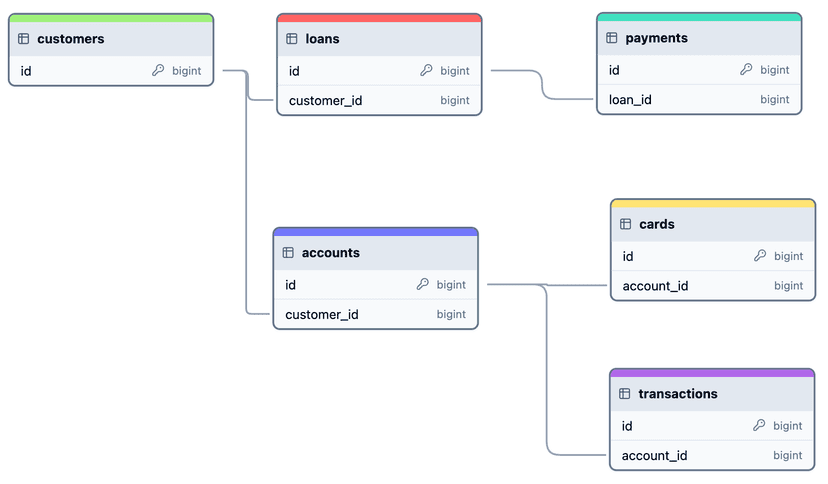Select the customer_id row in accounts
The image size is (828, 484).
pos(322,315)
